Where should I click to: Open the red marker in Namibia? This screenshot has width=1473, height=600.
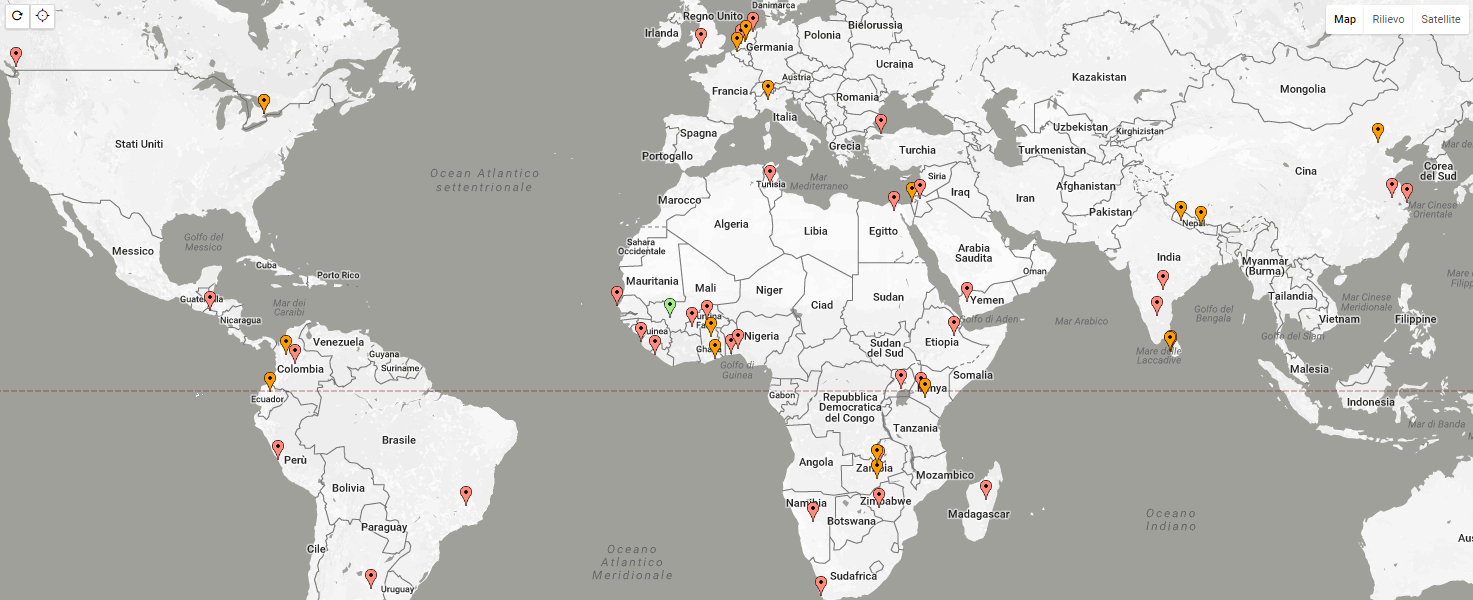pyautogui.click(x=813, y=510)
